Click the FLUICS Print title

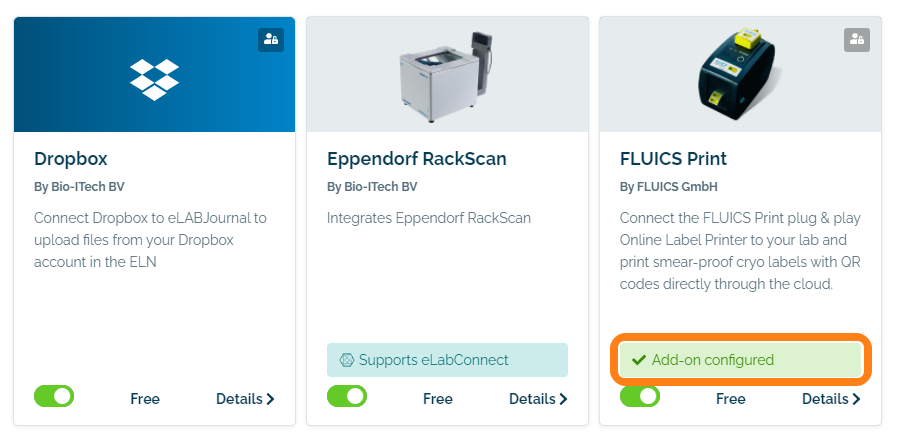pos(673,158)
